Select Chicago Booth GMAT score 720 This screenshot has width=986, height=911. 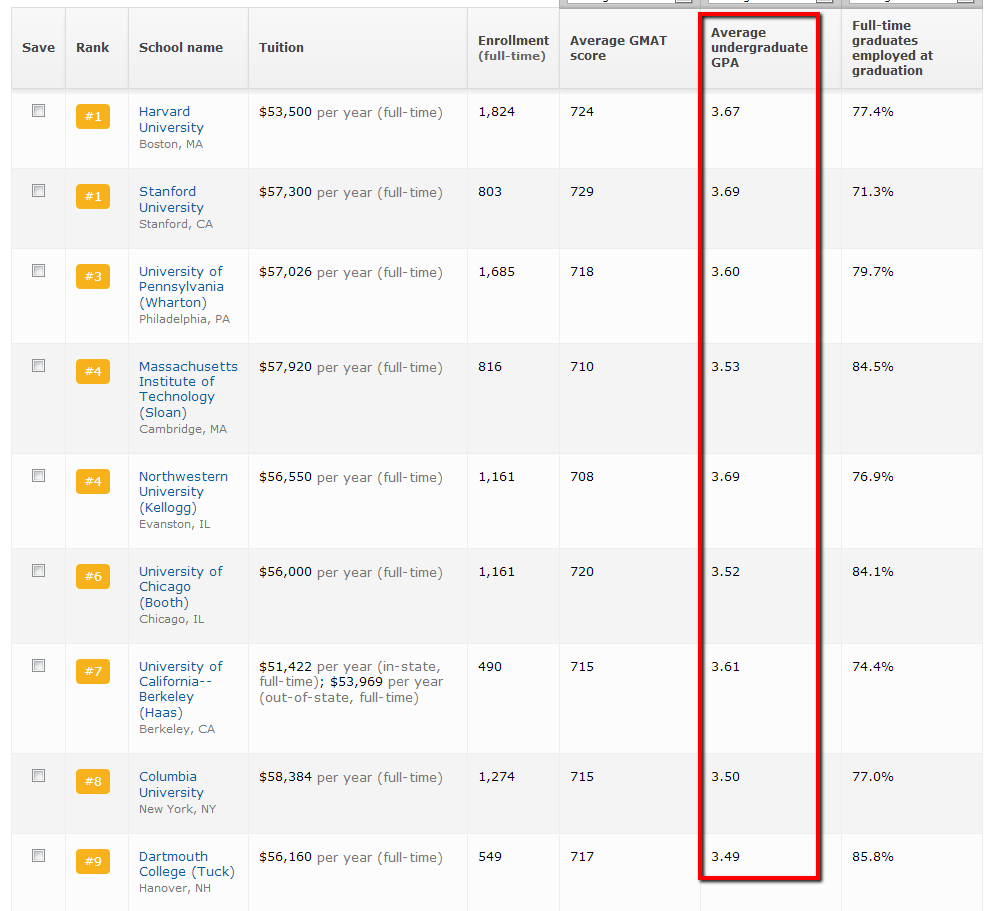tap(582, 571)
